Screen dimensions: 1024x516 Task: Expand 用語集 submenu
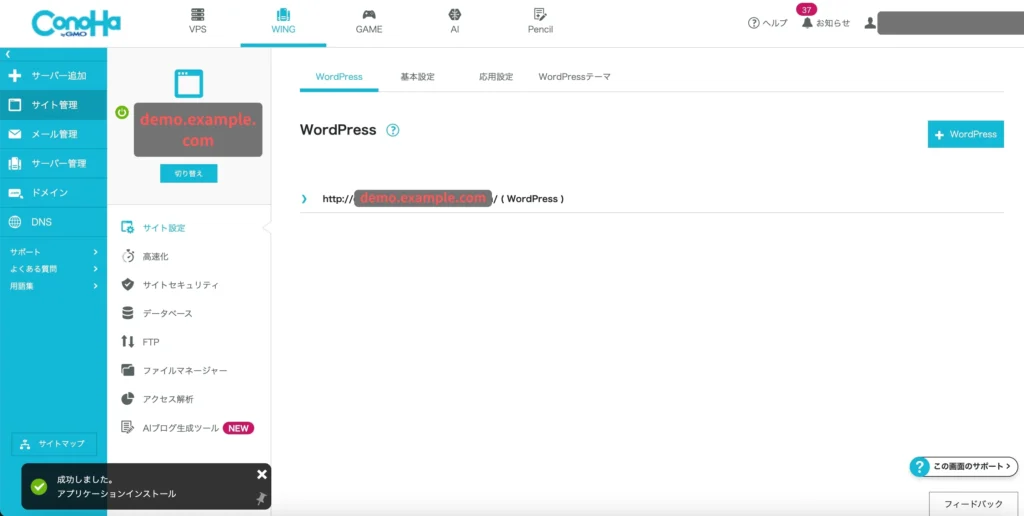pyautogui.click(x=54, y=285)
